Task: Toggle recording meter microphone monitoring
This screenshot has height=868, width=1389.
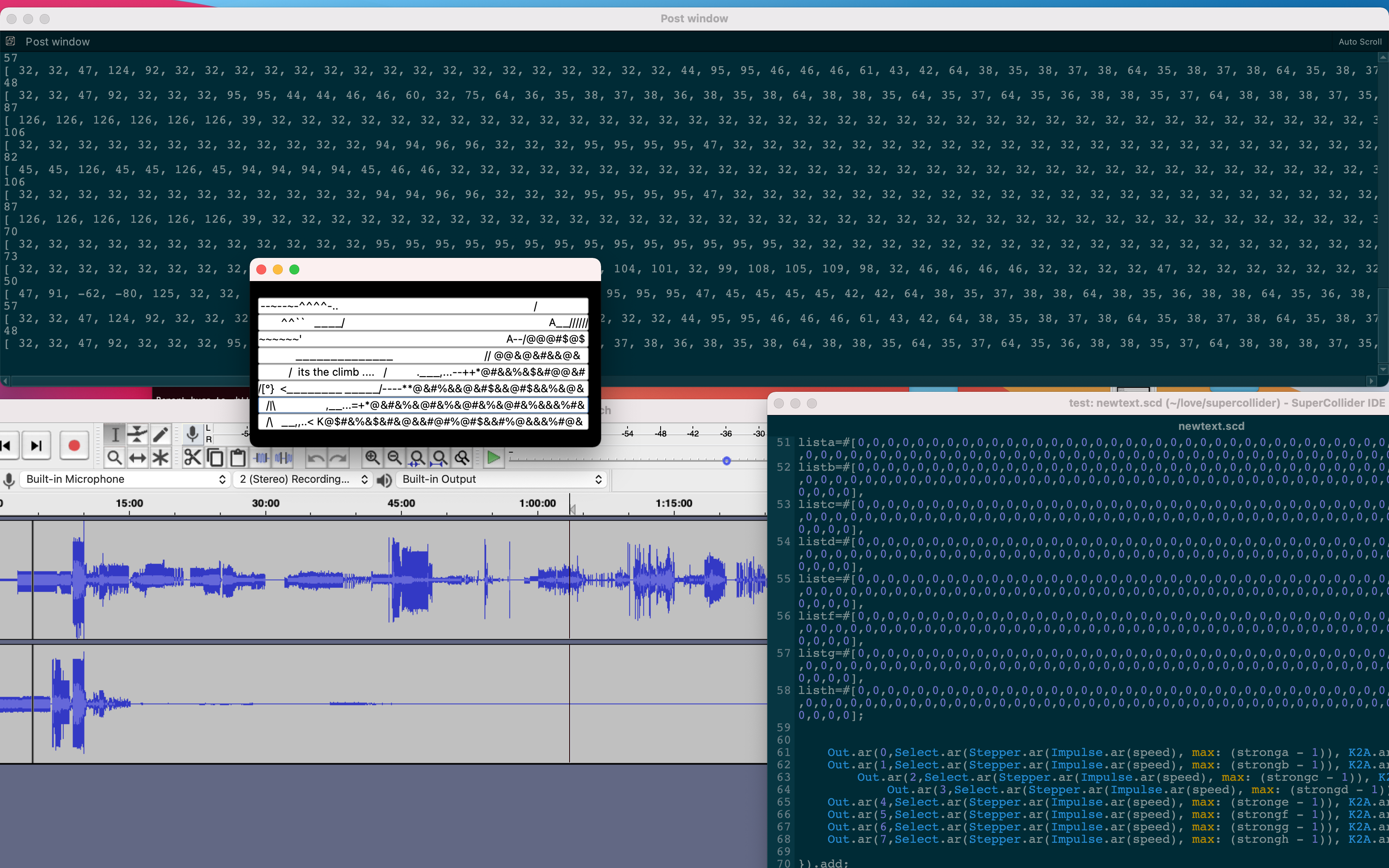Action: coord(192,434)
